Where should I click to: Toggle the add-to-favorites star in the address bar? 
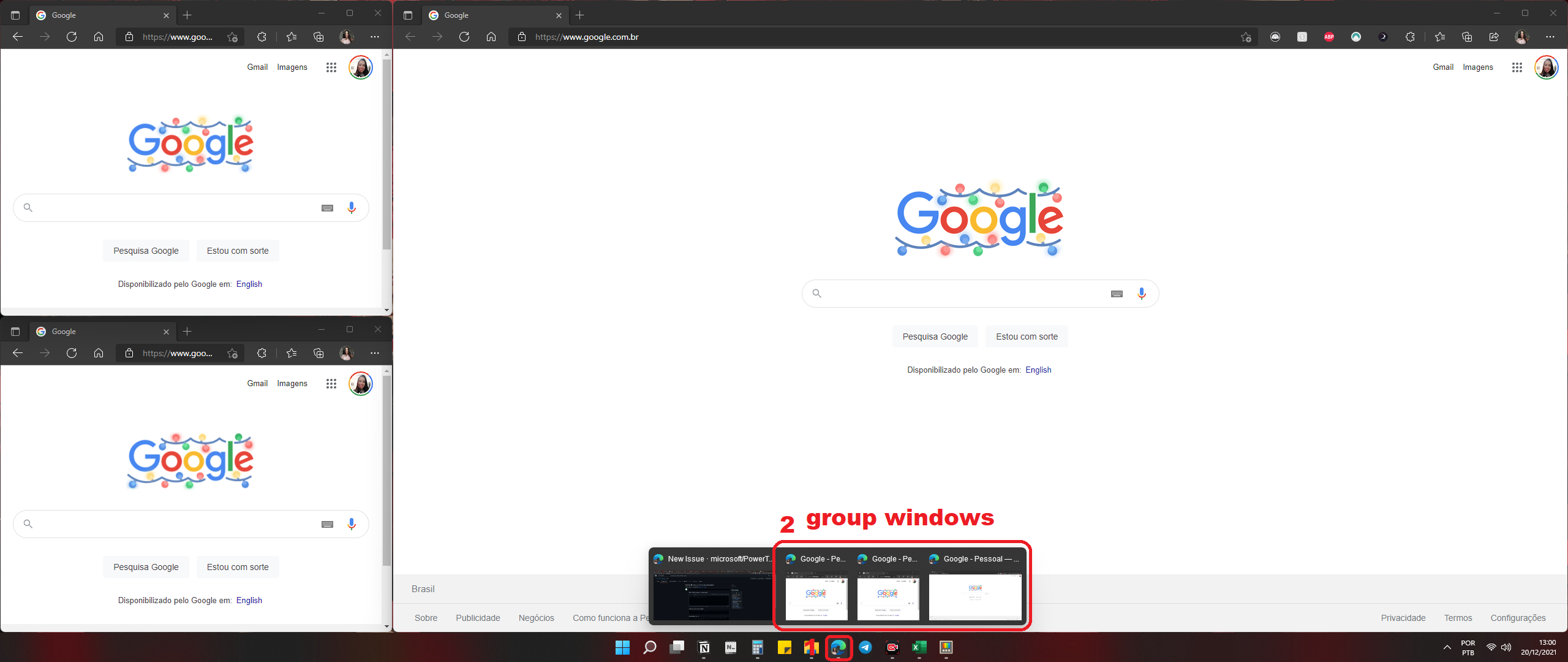(x=1245, y=37)
